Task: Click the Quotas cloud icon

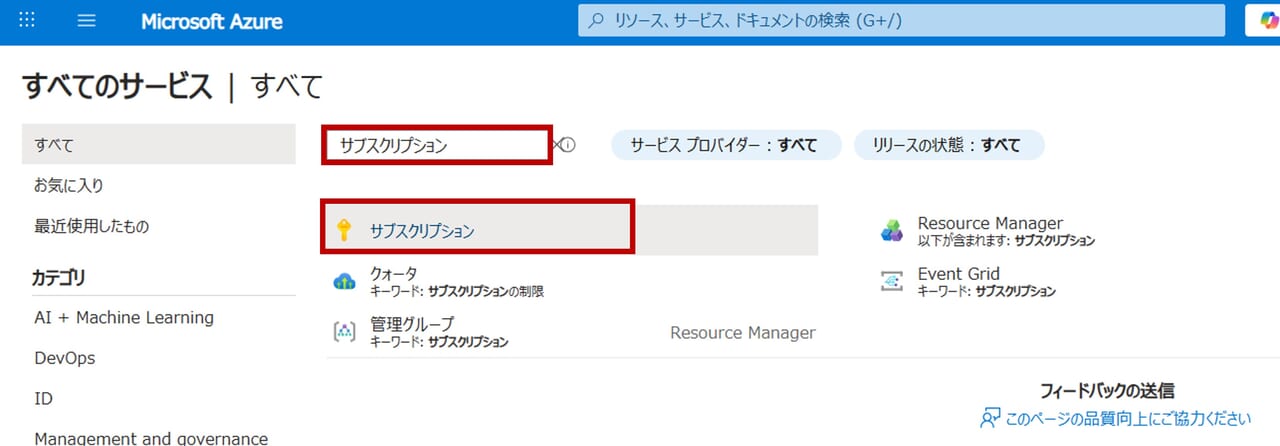Action: pos(344,282)
